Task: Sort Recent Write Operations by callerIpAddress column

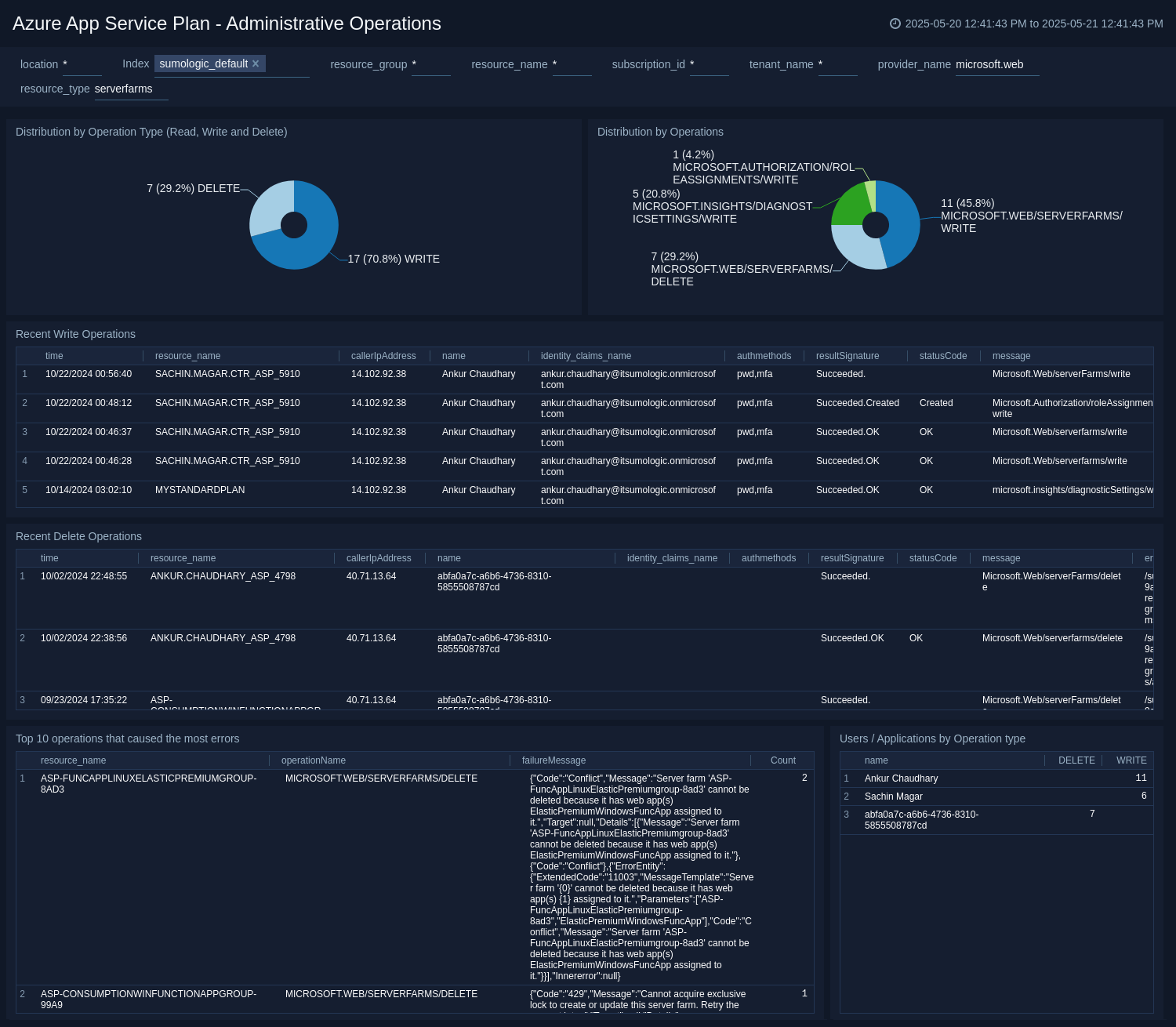Action: click(383, 356)
